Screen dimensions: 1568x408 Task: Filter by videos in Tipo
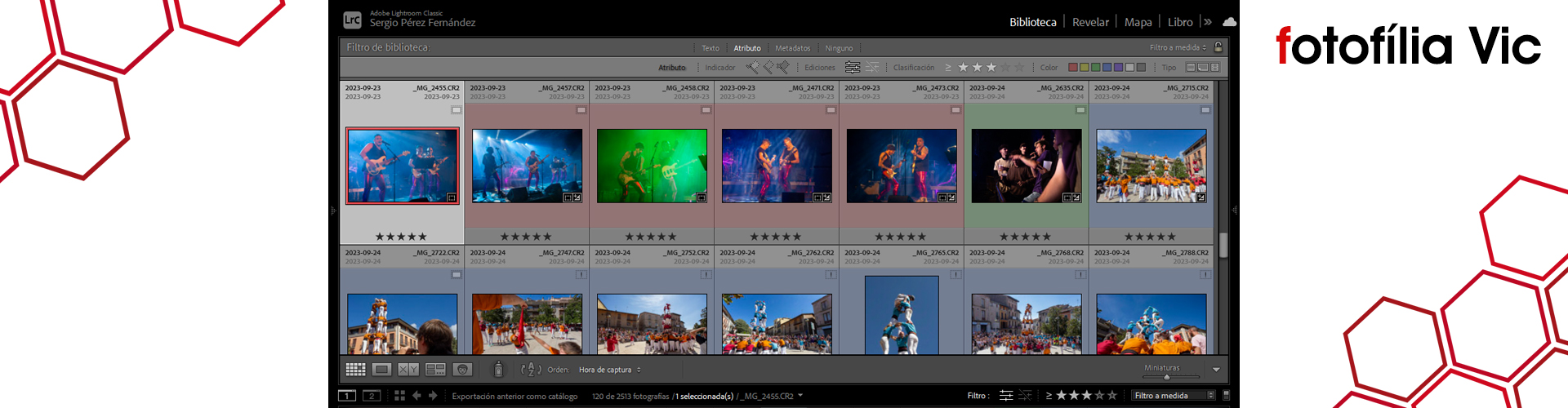point(1215,67)
